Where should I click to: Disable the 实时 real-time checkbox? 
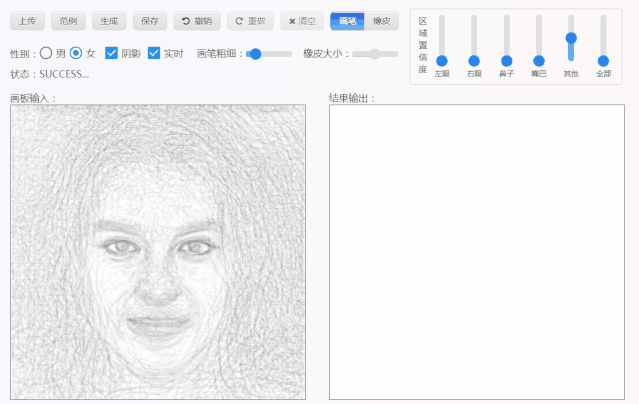(x=154, y=53)
